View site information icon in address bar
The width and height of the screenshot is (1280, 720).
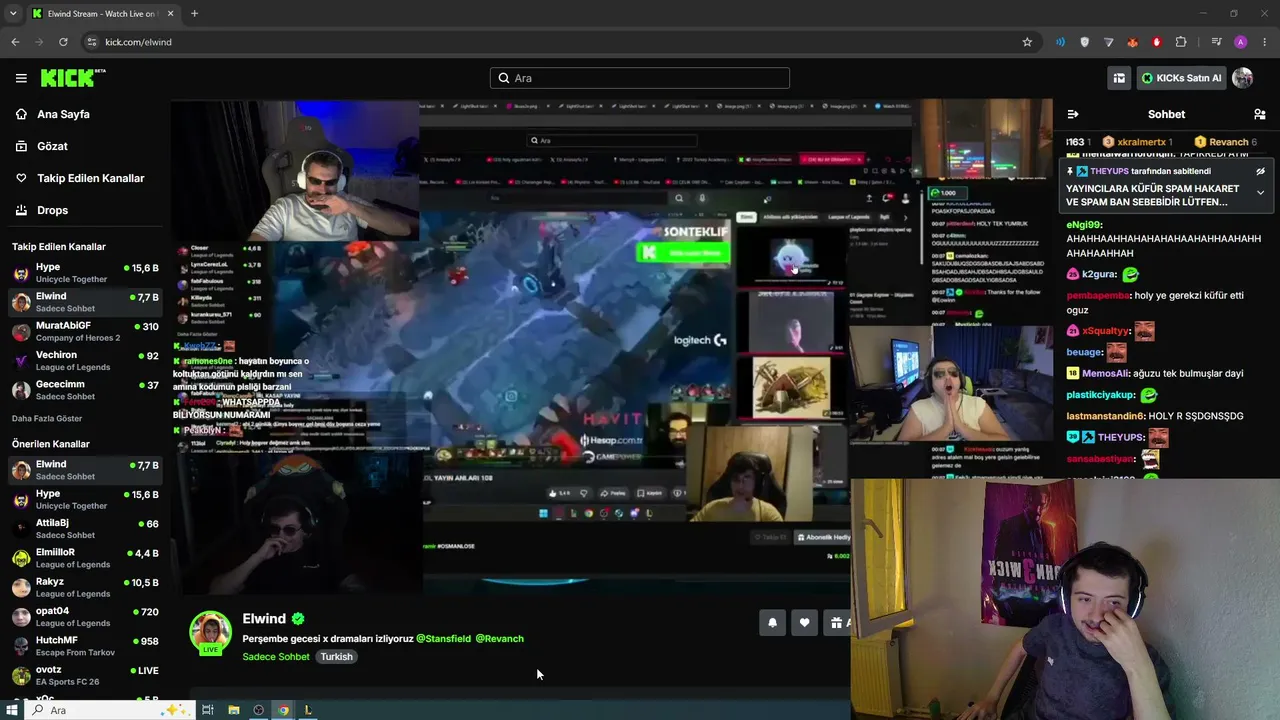point(92,42)
